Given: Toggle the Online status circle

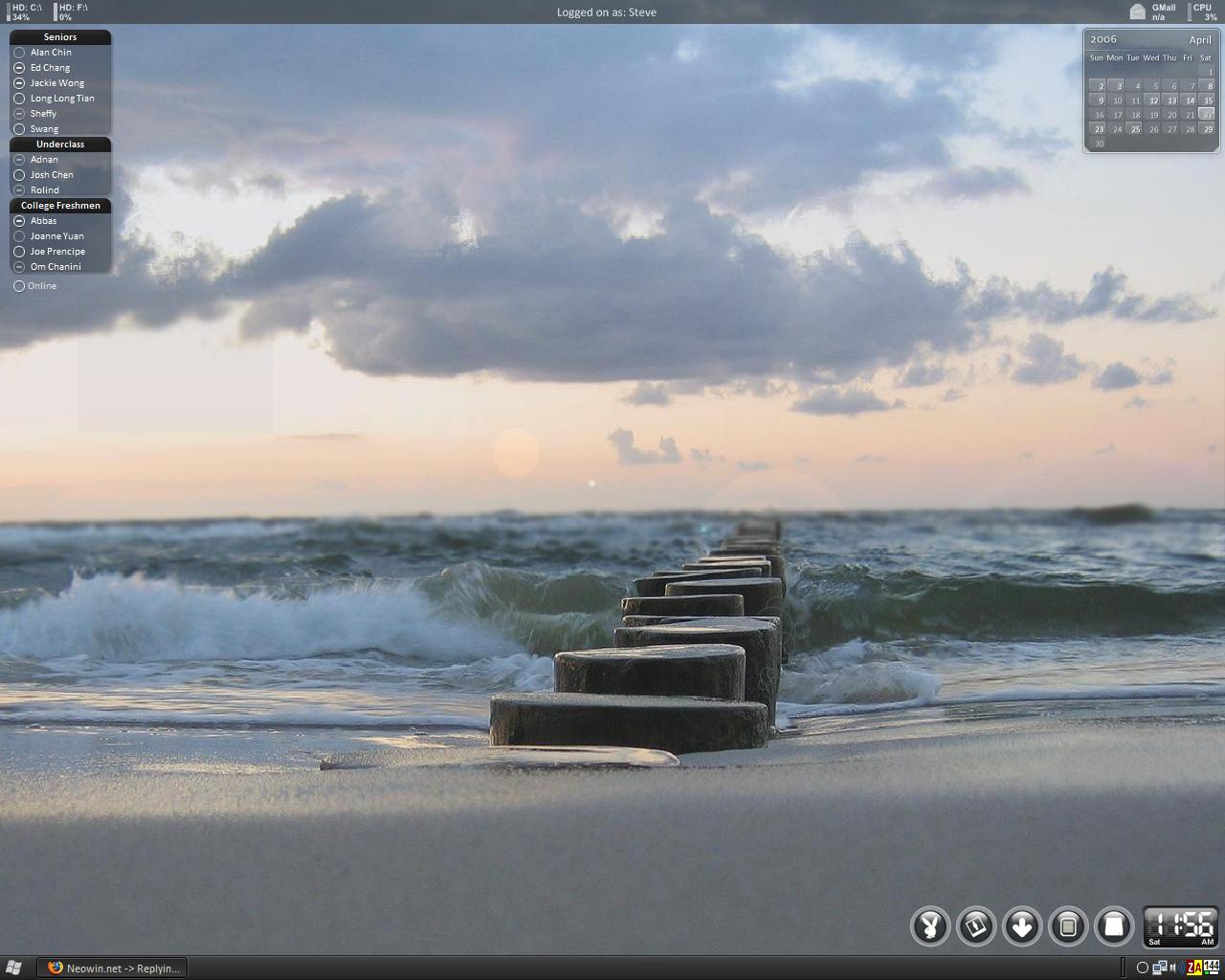Looking at the screenshot, I should [19, 286].
